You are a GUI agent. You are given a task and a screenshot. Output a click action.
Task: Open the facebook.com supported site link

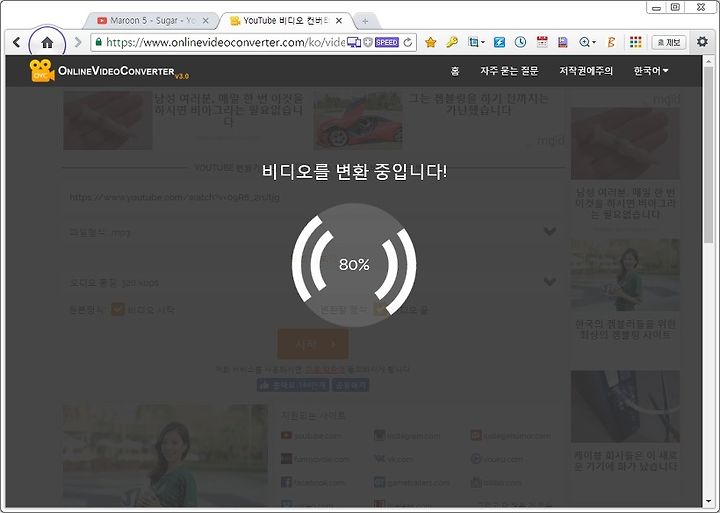coord(313,483)
